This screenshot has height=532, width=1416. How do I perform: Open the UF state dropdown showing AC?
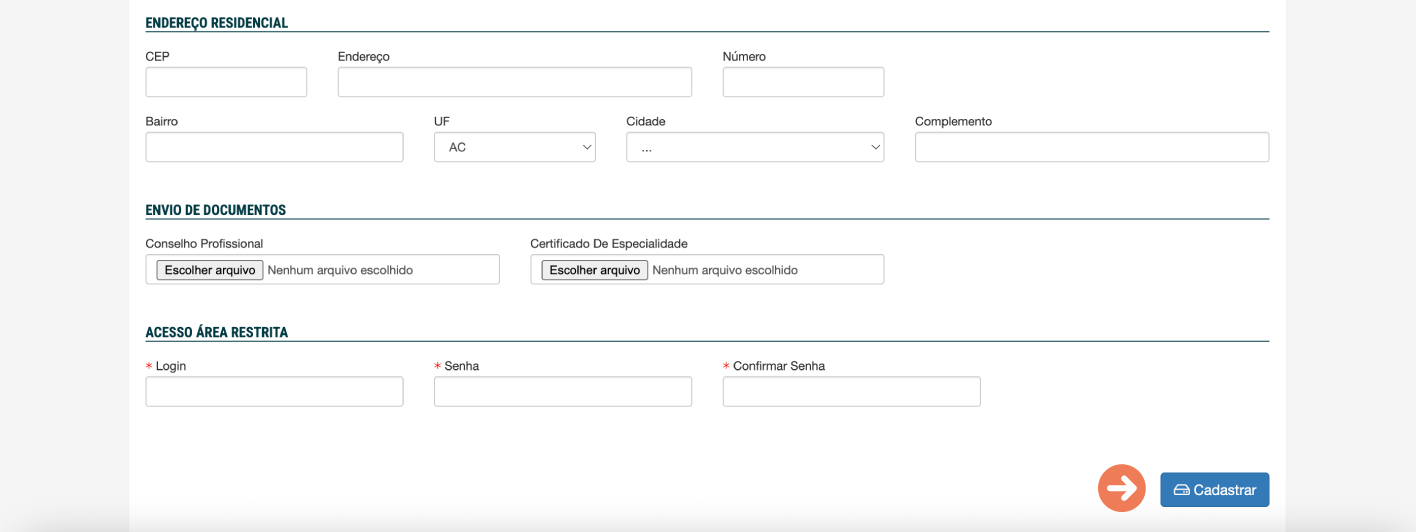(515, 147)
